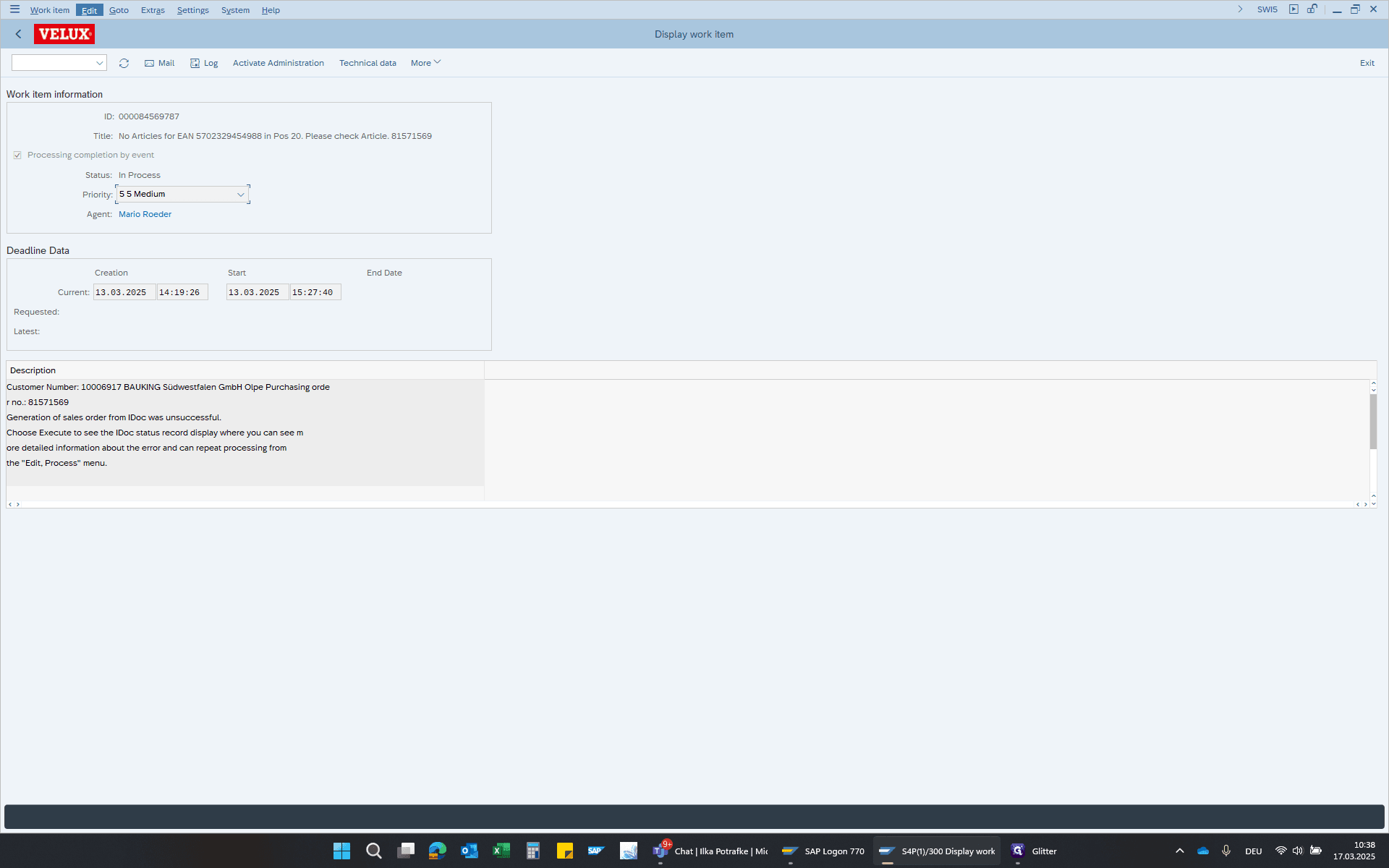Open Windows Search from taskbar
Viewport: 1389px width, 868px height.
coord(373,851)
